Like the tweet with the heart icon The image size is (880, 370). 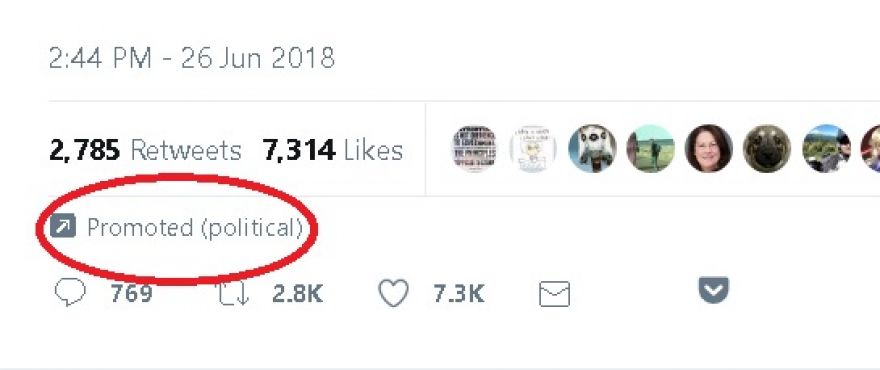point(393,293)
